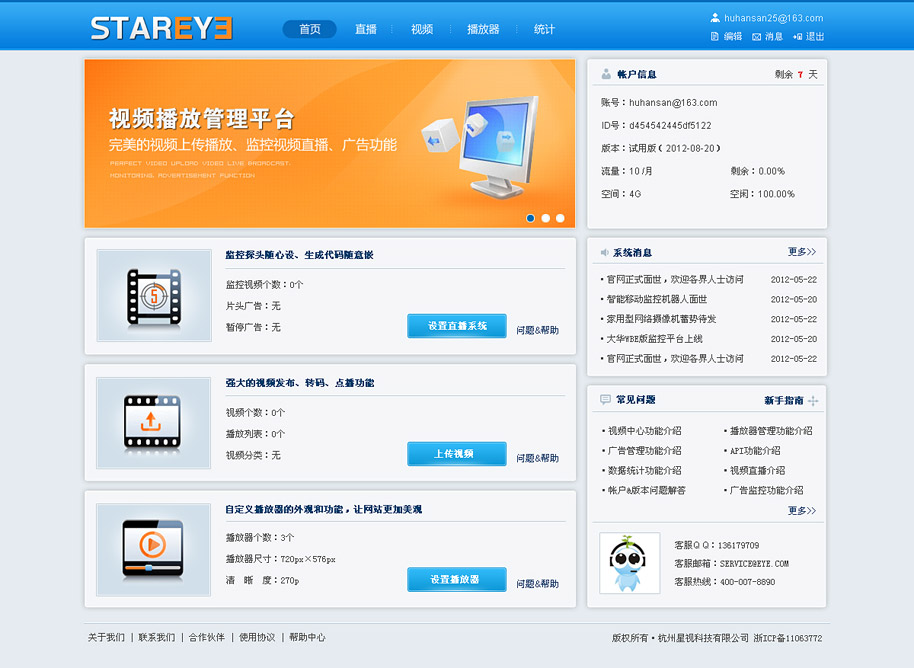Click the user profile icon beside the email
914x668 pixels.
pyautogui.click(x=715, y=18)
